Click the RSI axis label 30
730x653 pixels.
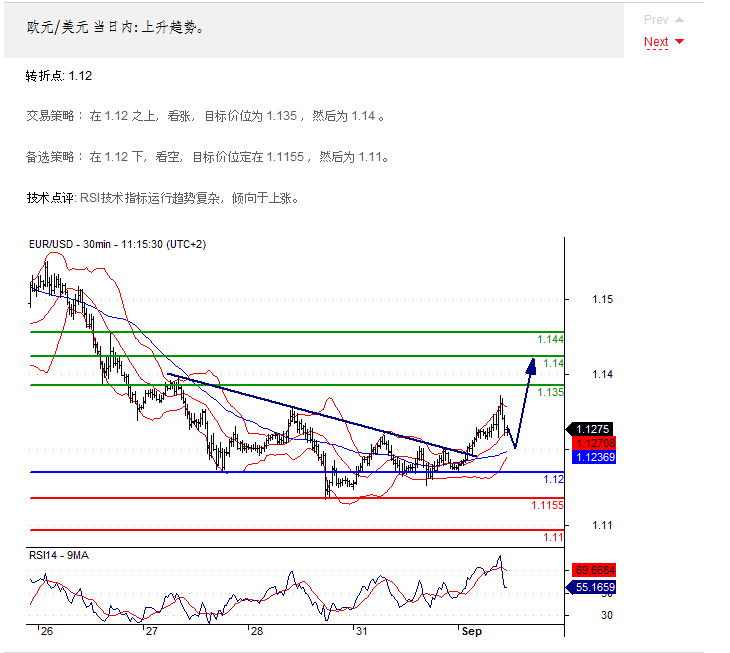coord(607,615)
